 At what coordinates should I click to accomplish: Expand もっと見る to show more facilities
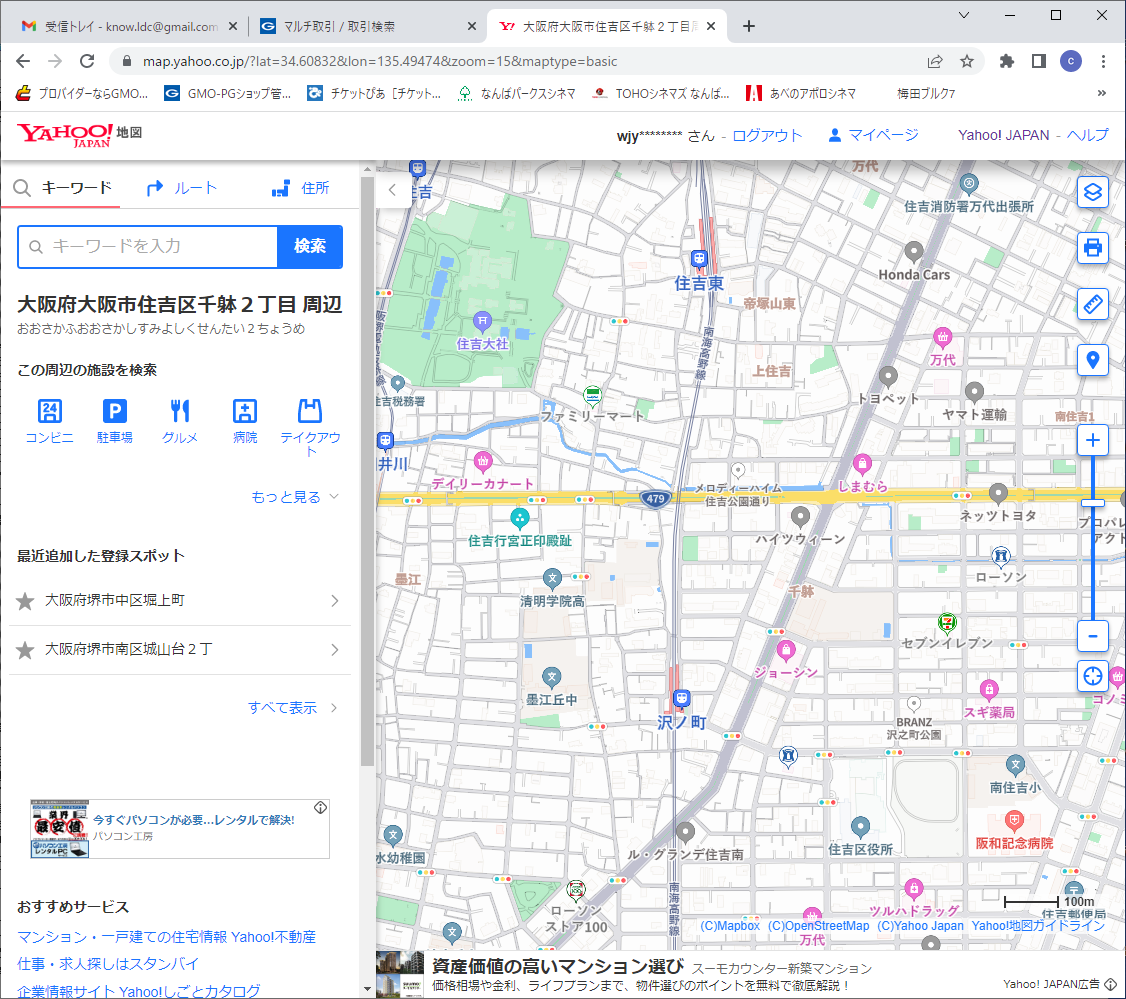point(295,497)
